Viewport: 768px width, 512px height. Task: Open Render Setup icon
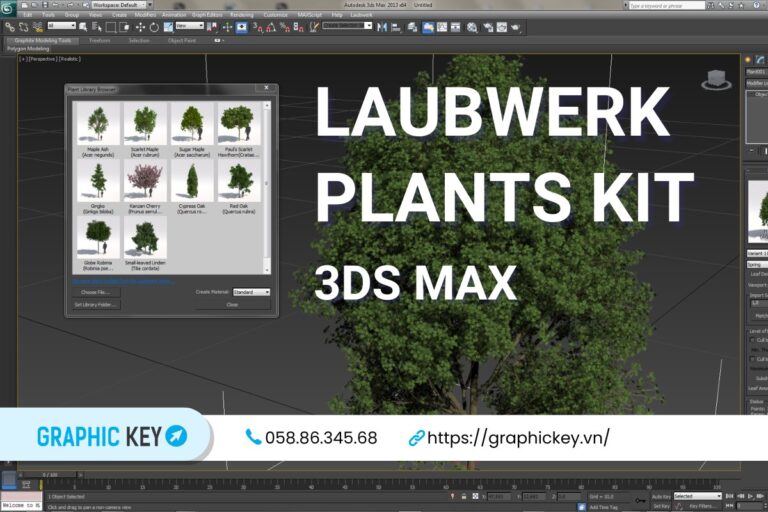click(x=488, y=27)
